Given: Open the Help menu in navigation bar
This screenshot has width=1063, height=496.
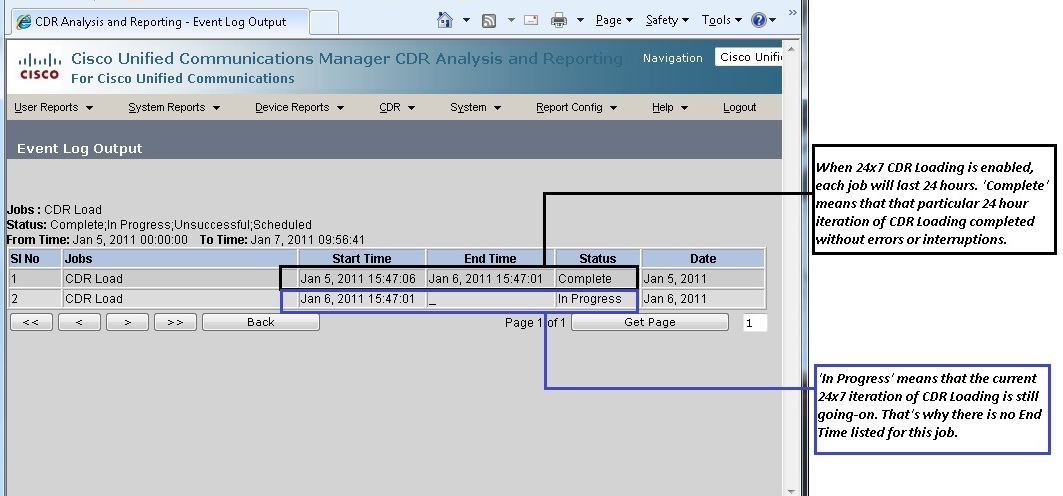Looking at the screenshot, I should click(670, 107).
